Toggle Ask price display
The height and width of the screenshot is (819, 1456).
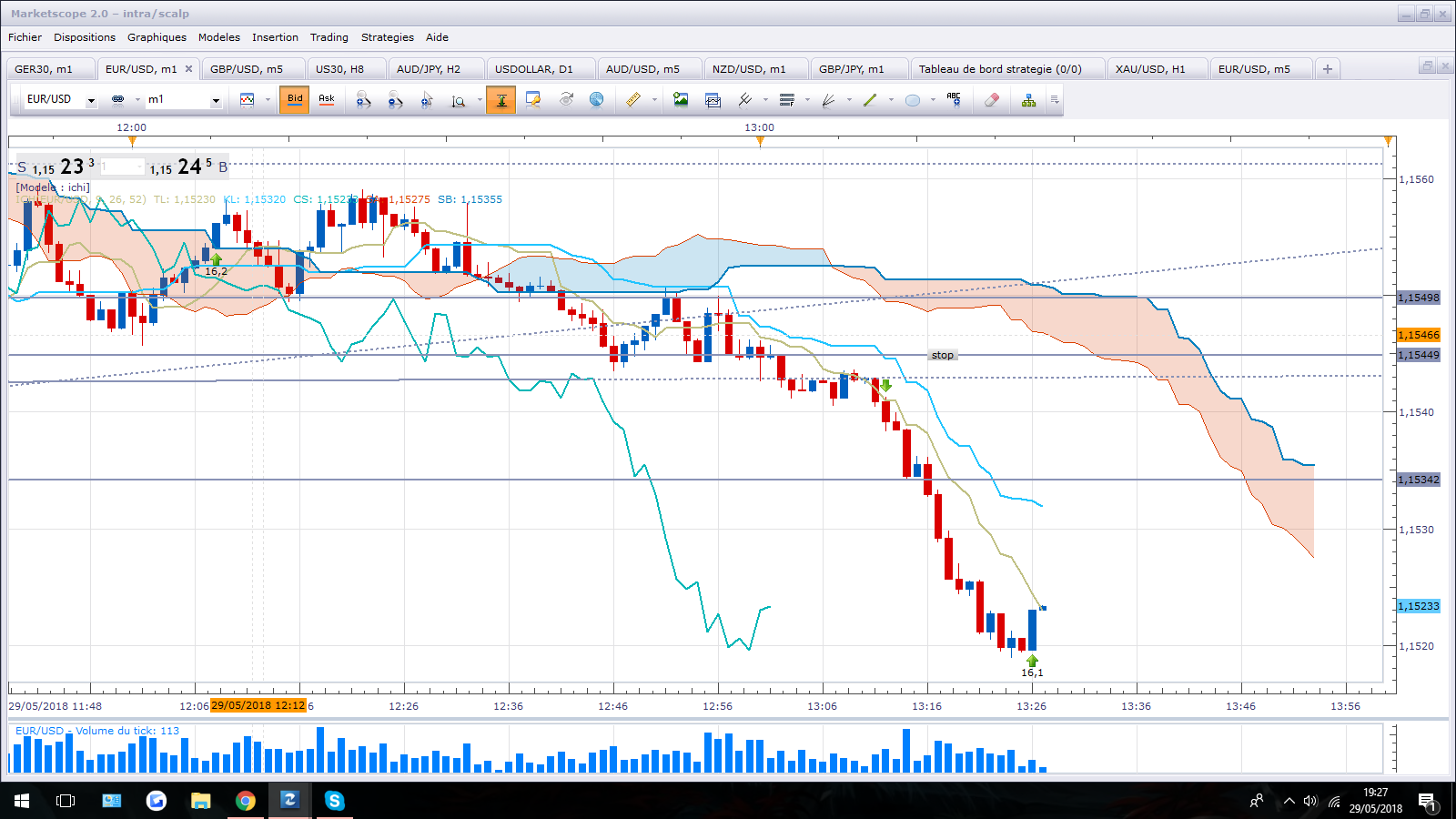pyautogui.click(x=327, y=99)
